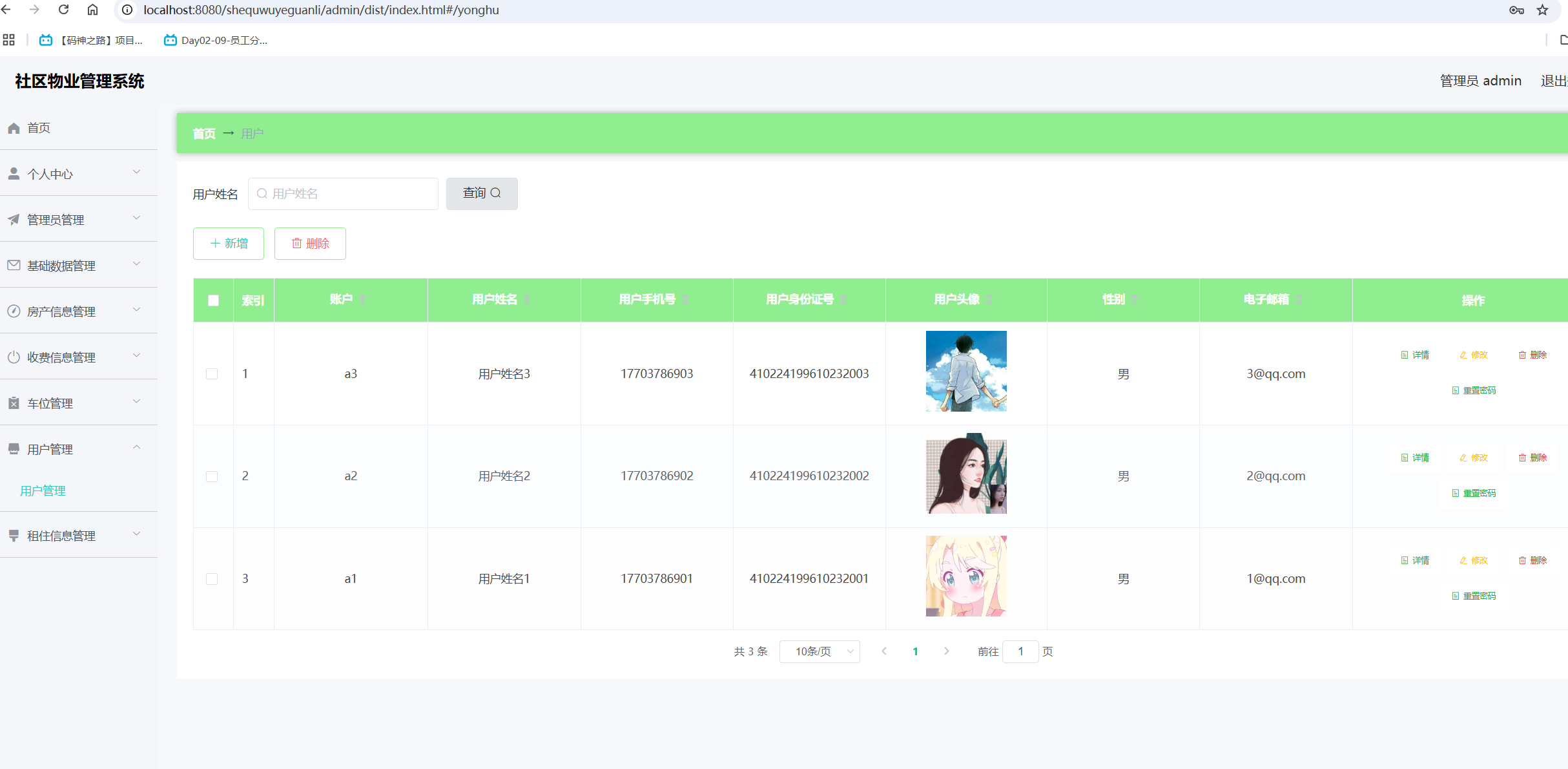Screen dimensions: 1568x769
Task: Toggle the select-all checkbox in table header
Action: coord(213,300)
